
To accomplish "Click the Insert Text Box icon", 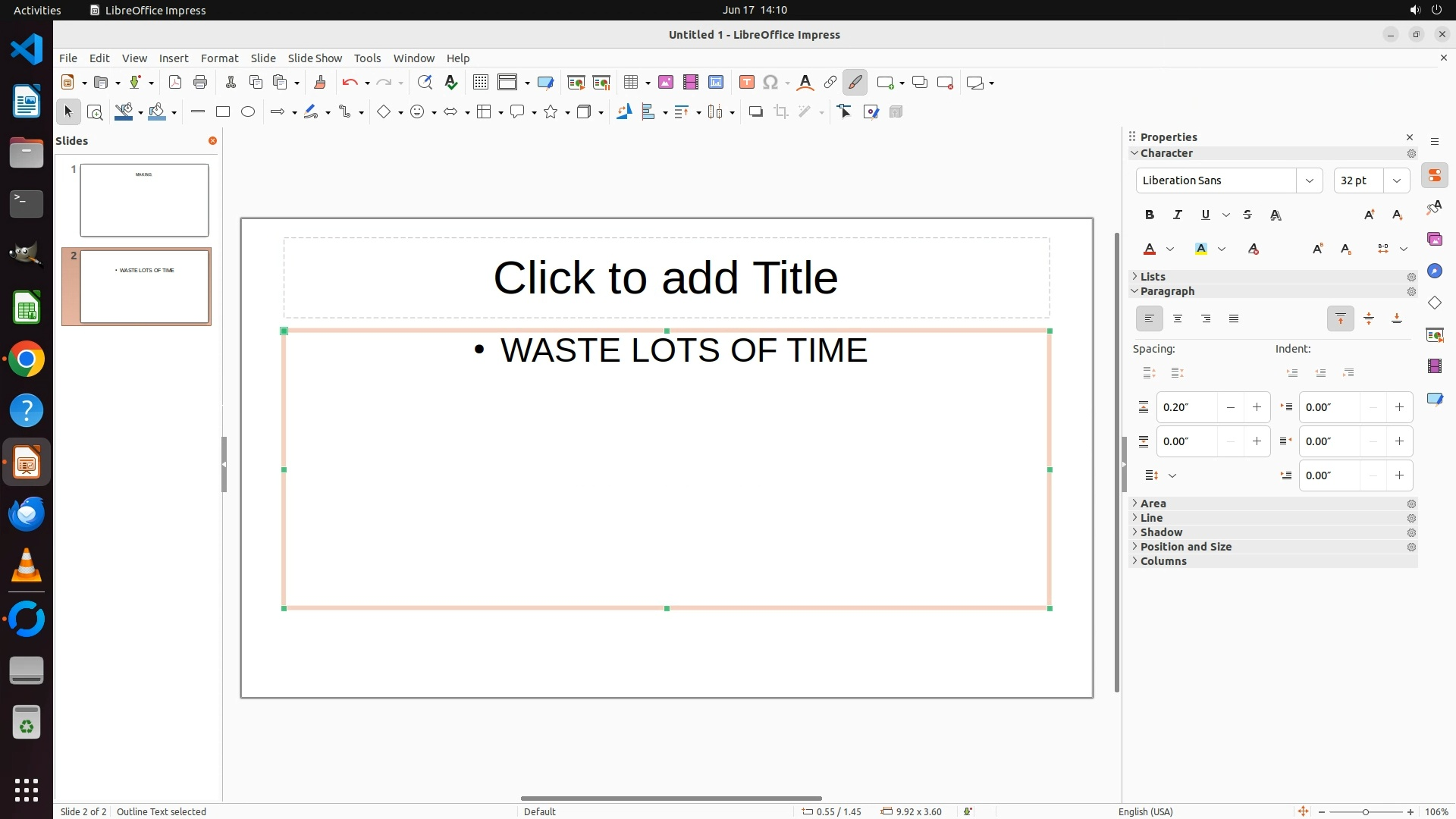I will (x=746, y=83).
